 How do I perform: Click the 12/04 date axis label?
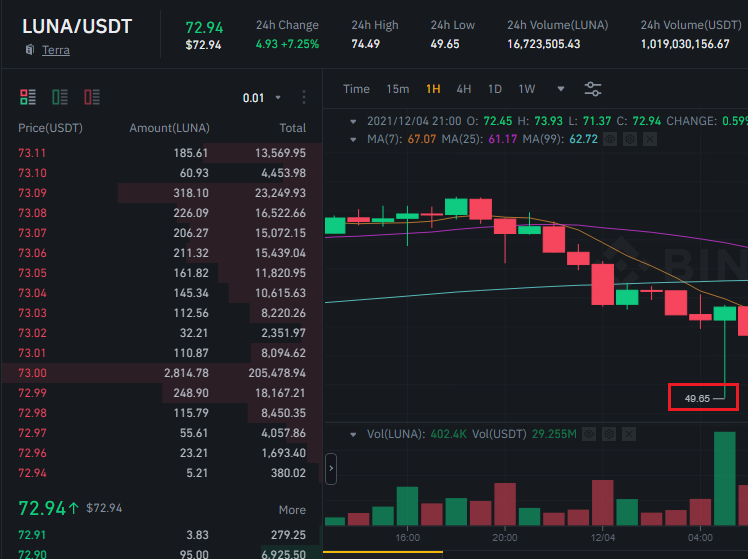pos(603,538)
